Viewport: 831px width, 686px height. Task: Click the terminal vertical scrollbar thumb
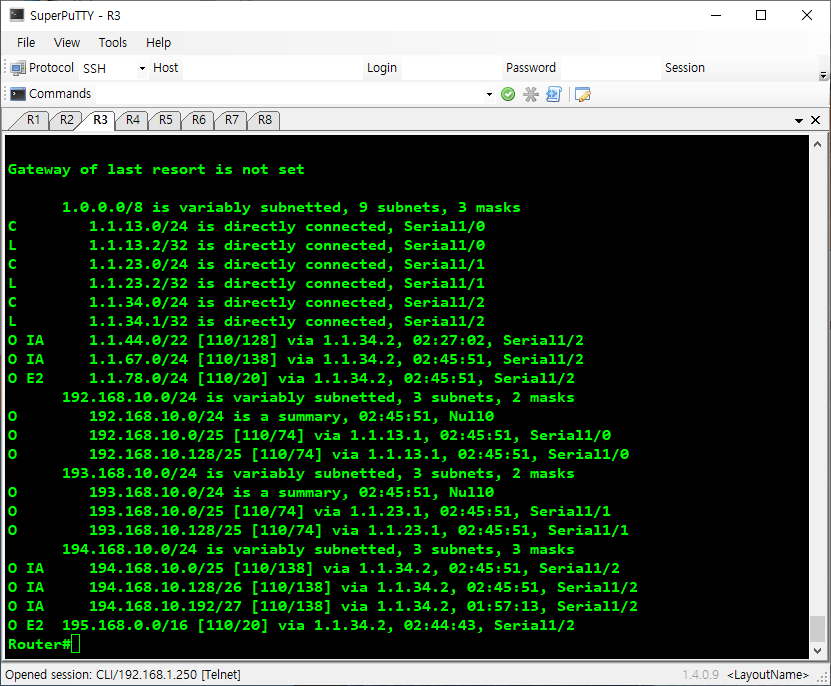pyautogui.click(x=817, y=629)
